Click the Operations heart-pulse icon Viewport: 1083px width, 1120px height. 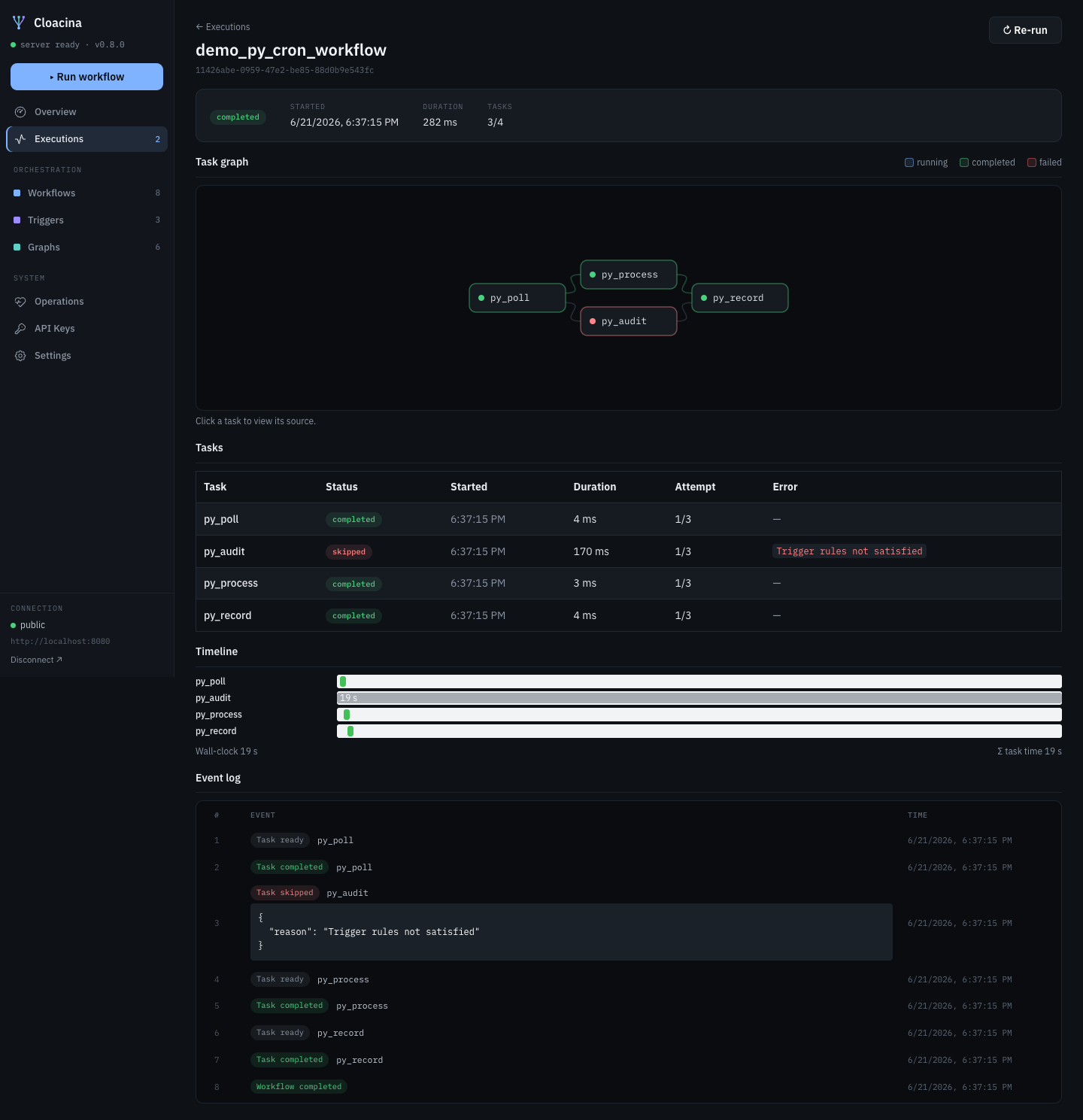(20, 302)
